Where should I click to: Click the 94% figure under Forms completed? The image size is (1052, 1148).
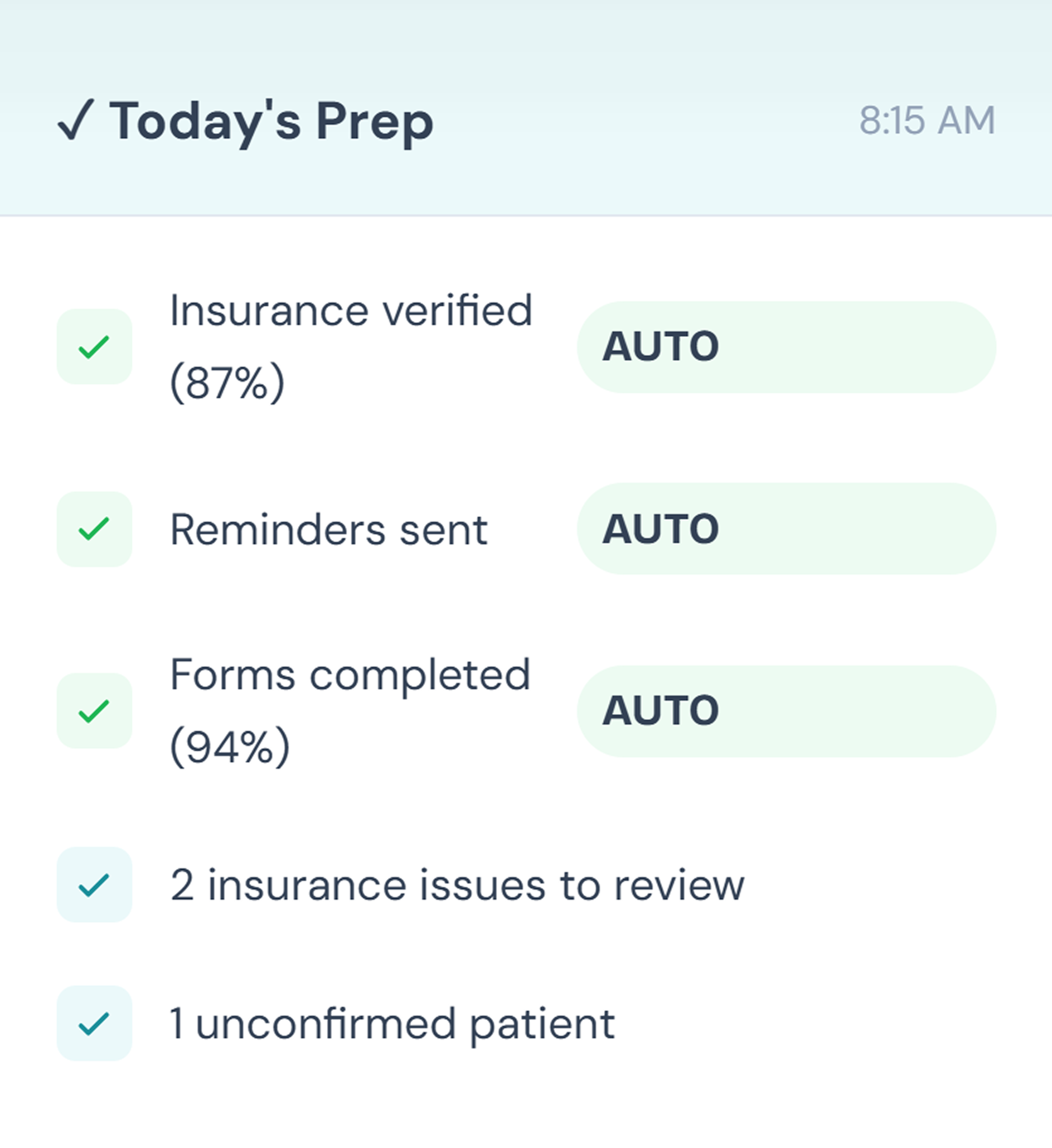[230, 747]
